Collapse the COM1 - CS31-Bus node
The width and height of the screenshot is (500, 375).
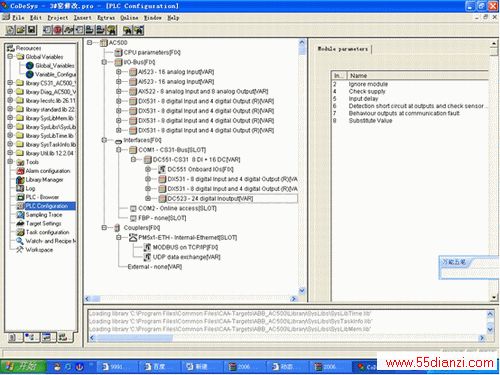(x=119, y=150)
